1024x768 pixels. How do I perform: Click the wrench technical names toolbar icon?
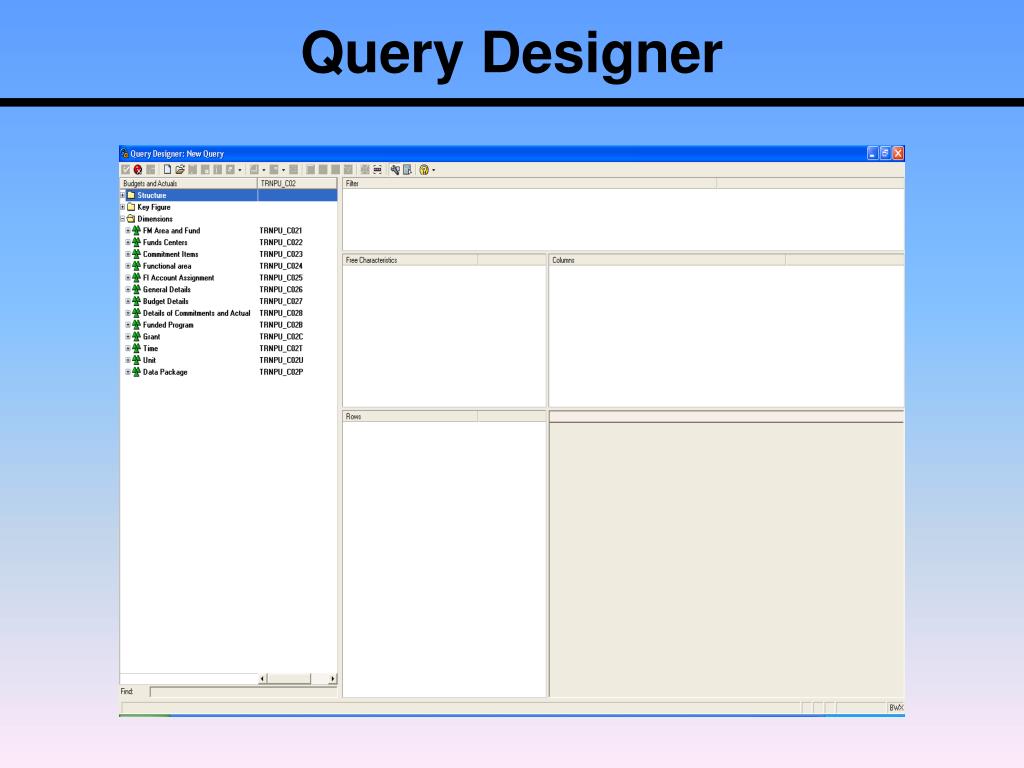tap(395, 170)
